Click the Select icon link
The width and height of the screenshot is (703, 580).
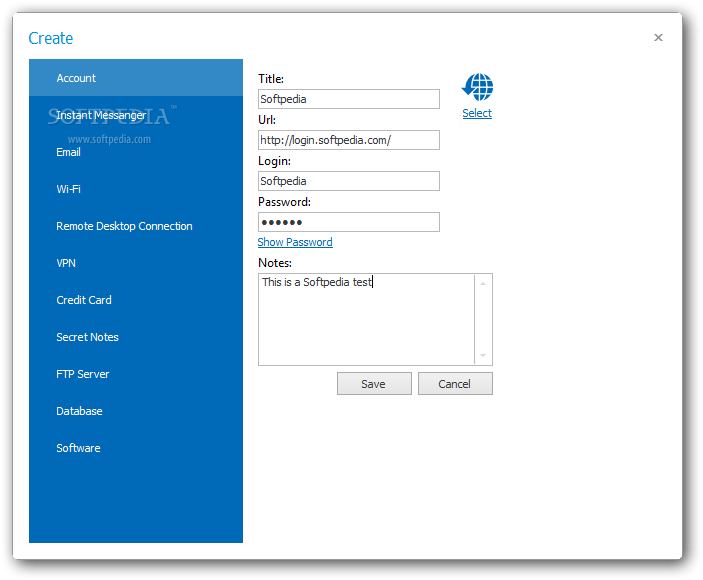click(x=477, y=113)
